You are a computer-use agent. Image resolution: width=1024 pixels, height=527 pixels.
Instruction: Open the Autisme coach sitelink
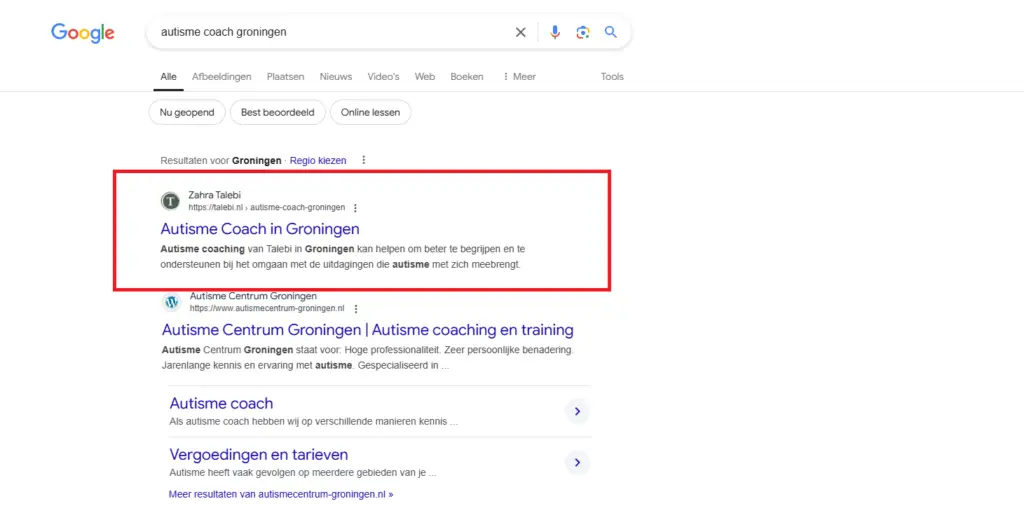pyautogui.click(x=221, y=403)
